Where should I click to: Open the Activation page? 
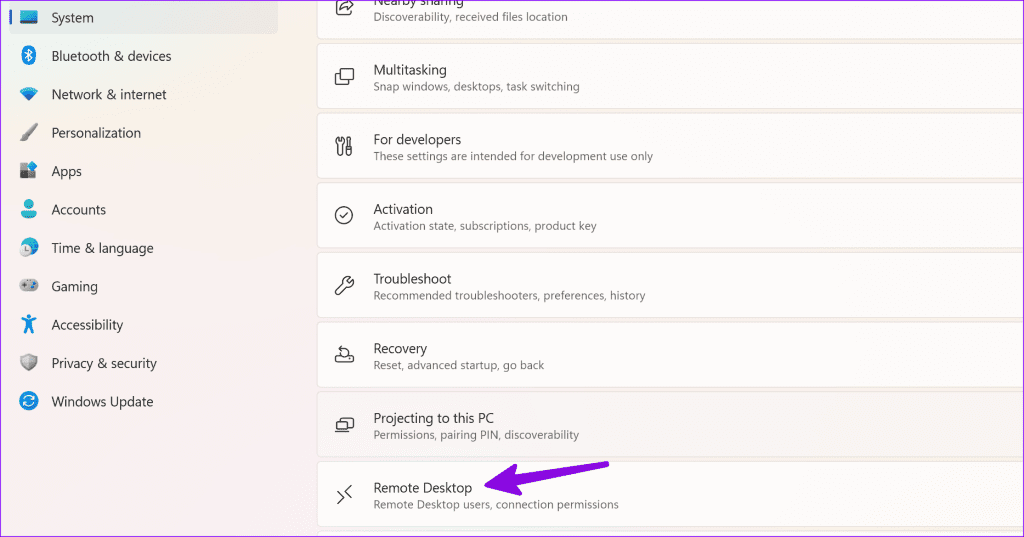click(660, 216)
